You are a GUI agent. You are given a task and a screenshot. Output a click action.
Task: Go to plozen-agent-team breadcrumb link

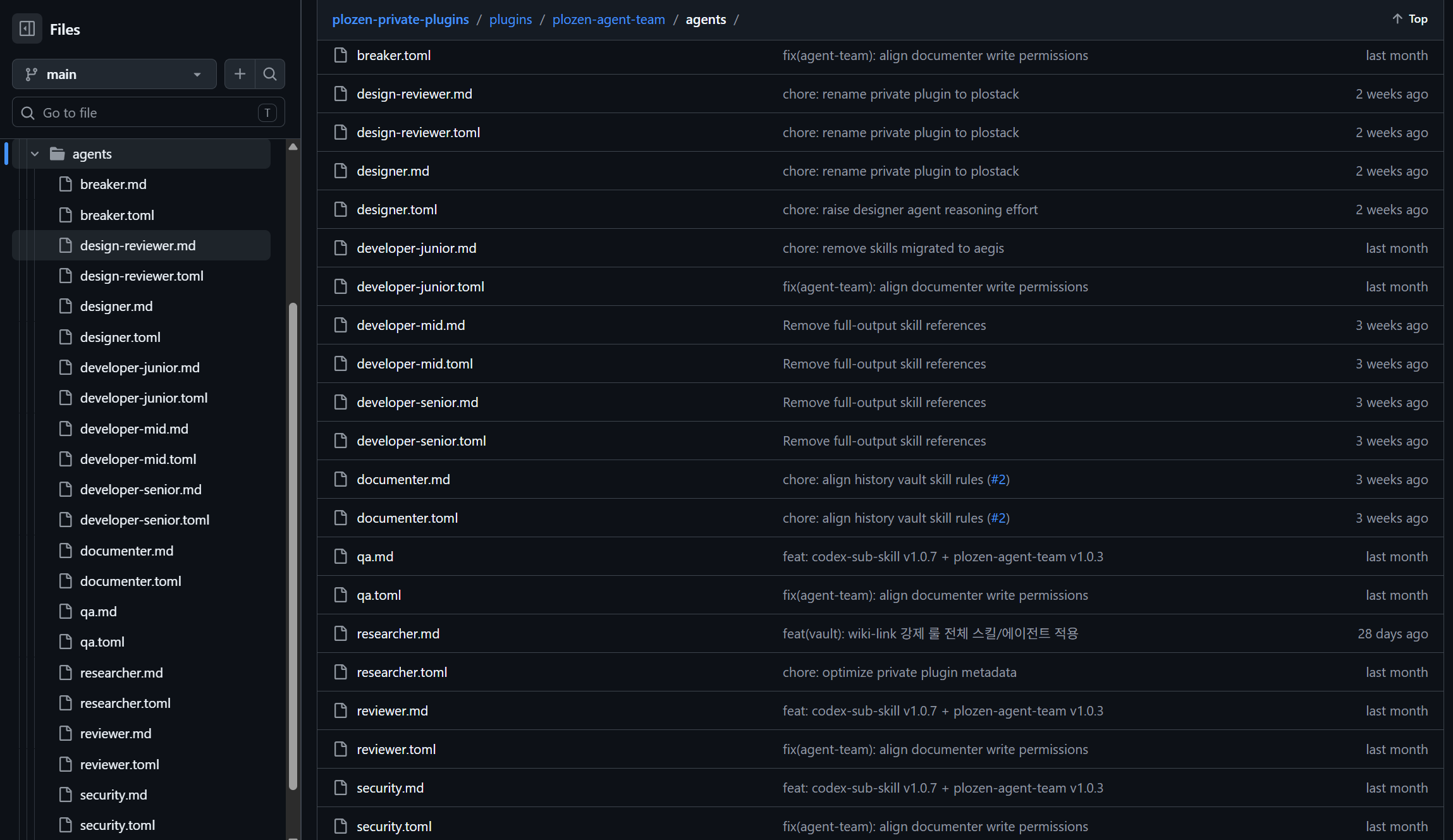pyautogui.click(x=608, y=20)
